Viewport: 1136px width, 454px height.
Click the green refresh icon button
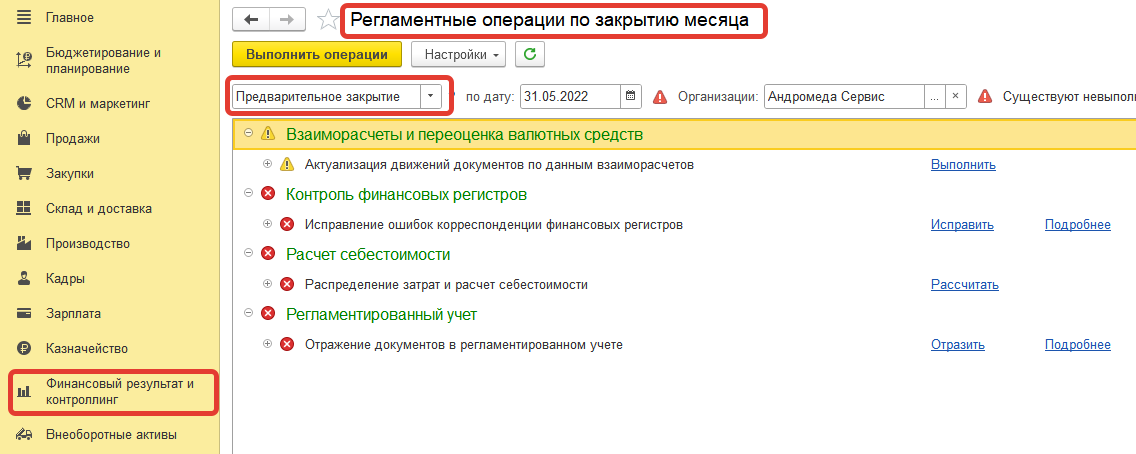coord(530,54)
